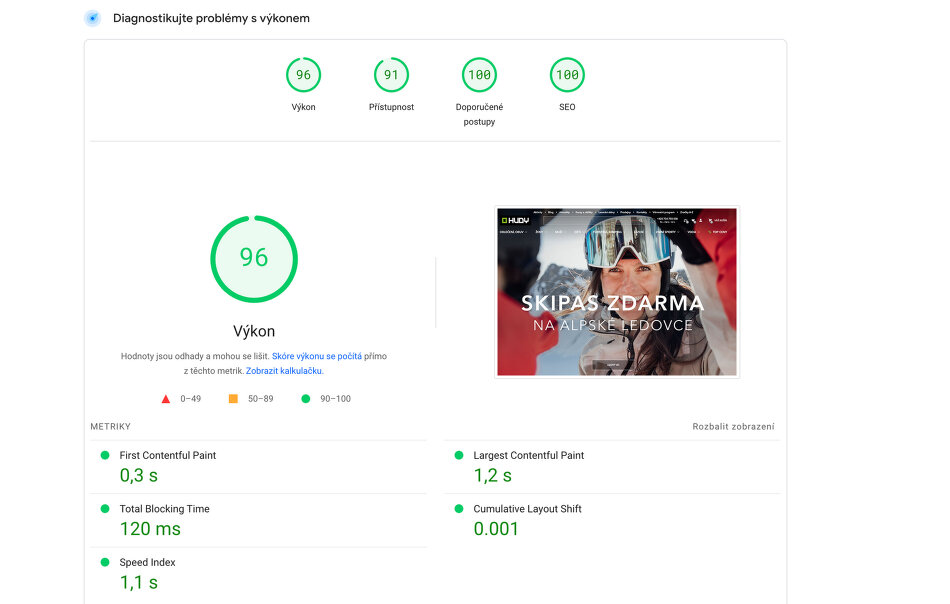Select the Výkon score gauge (96)
Screen dimensions: 950x604
coord(303,75)
